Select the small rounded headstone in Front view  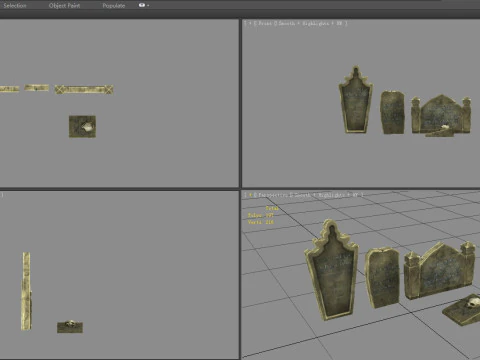point(393,112)
